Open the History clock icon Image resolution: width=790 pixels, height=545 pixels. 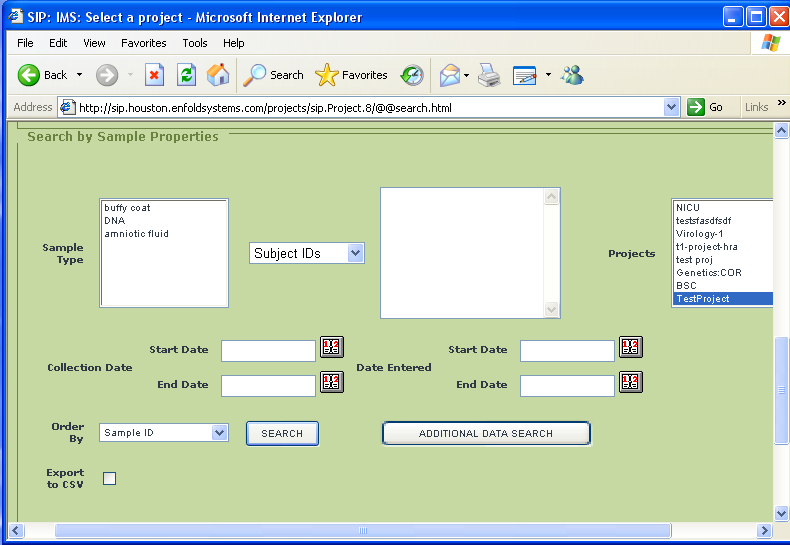[412, 75]
